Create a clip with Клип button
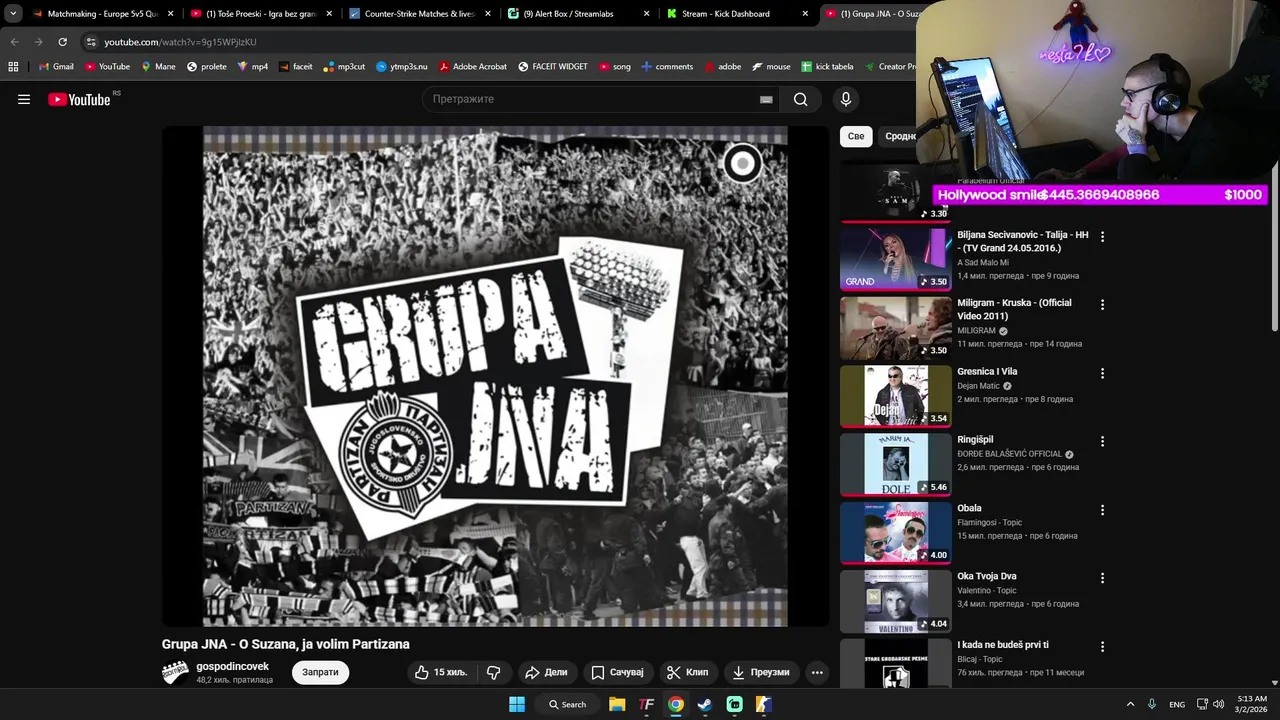This screenshot has height=720, width=1280. pos(687,672)
